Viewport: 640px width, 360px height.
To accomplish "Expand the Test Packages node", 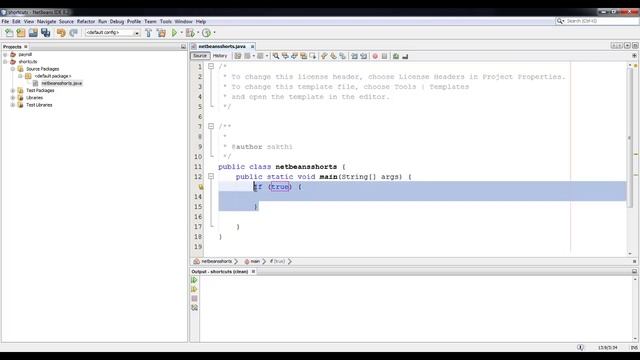I will 13,91.
